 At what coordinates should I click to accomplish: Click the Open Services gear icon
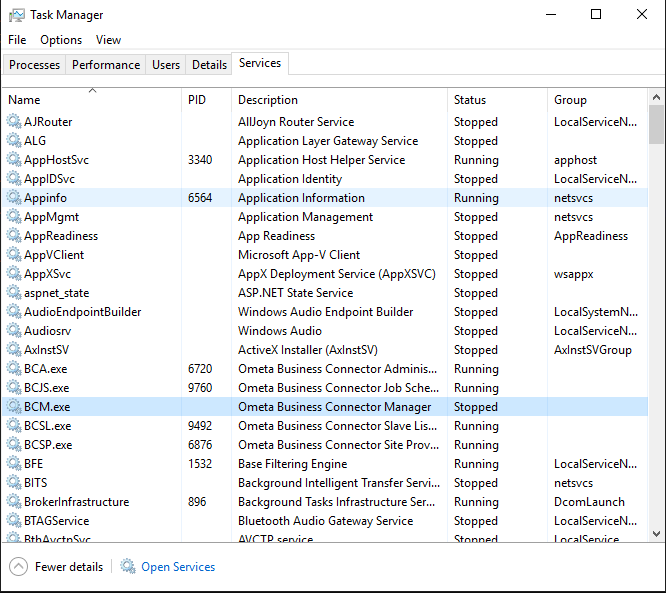click(127, 566)
